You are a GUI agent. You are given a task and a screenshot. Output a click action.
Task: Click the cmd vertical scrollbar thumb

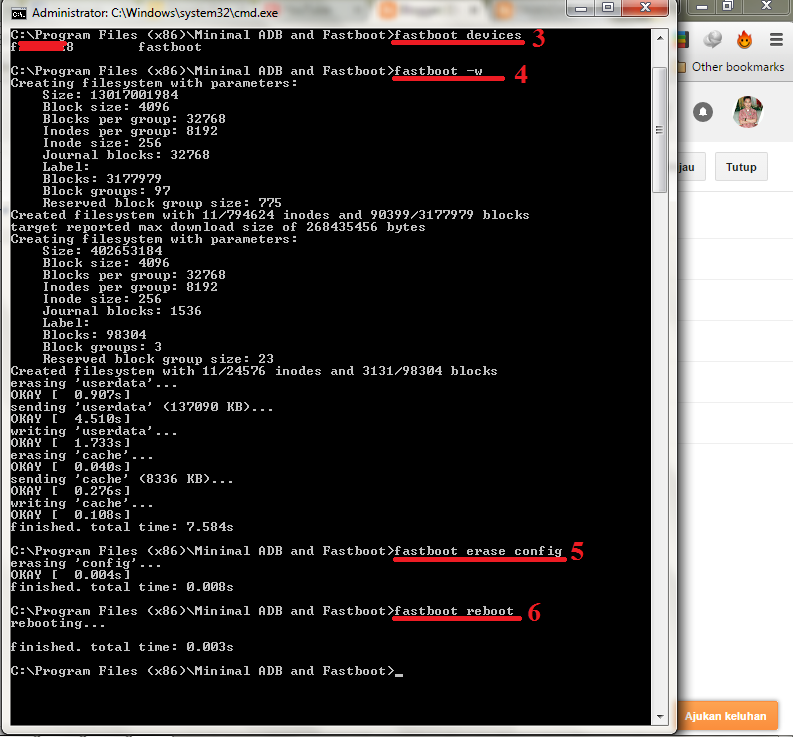(659, 130)
